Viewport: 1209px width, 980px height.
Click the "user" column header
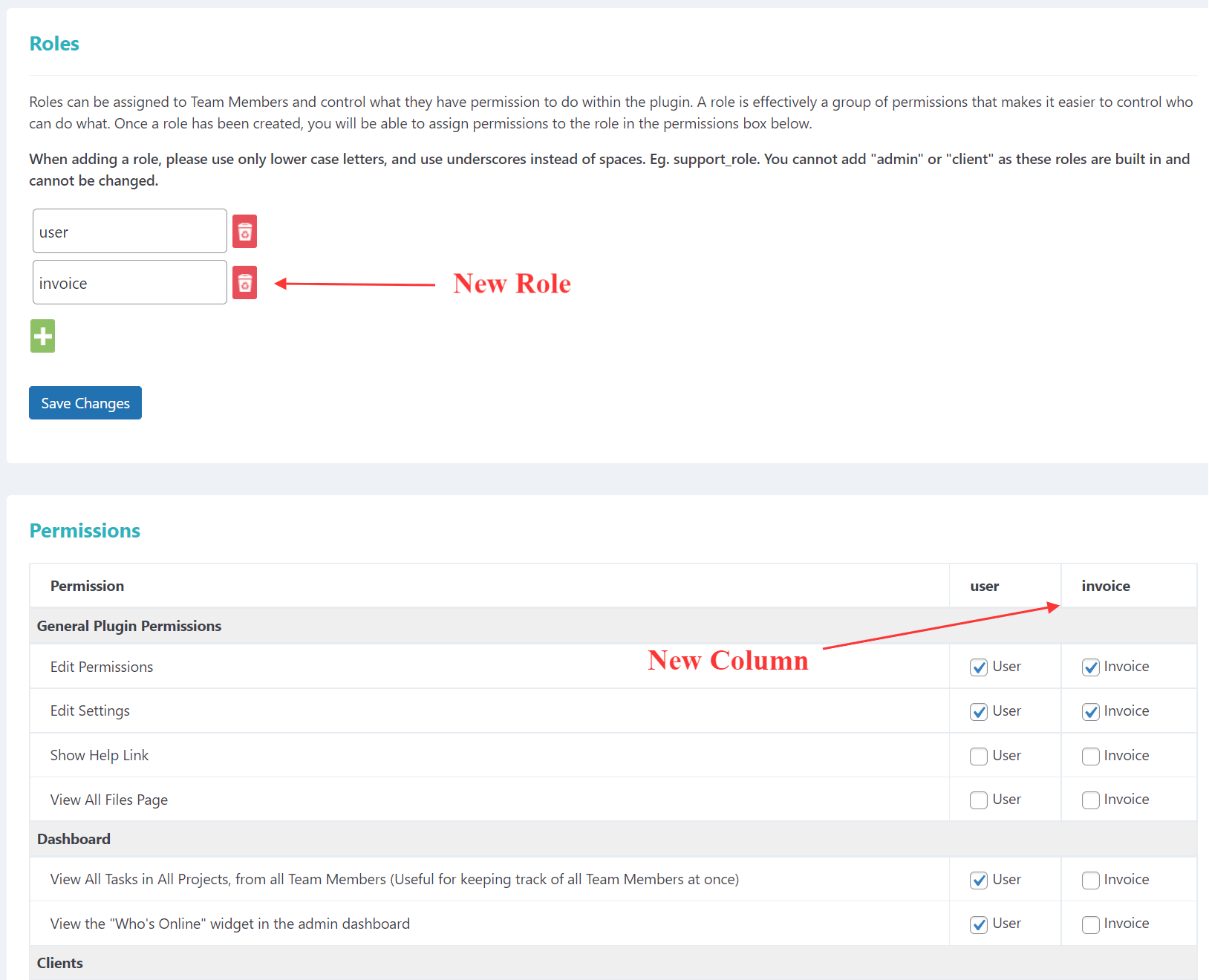[x=985, y=586]
